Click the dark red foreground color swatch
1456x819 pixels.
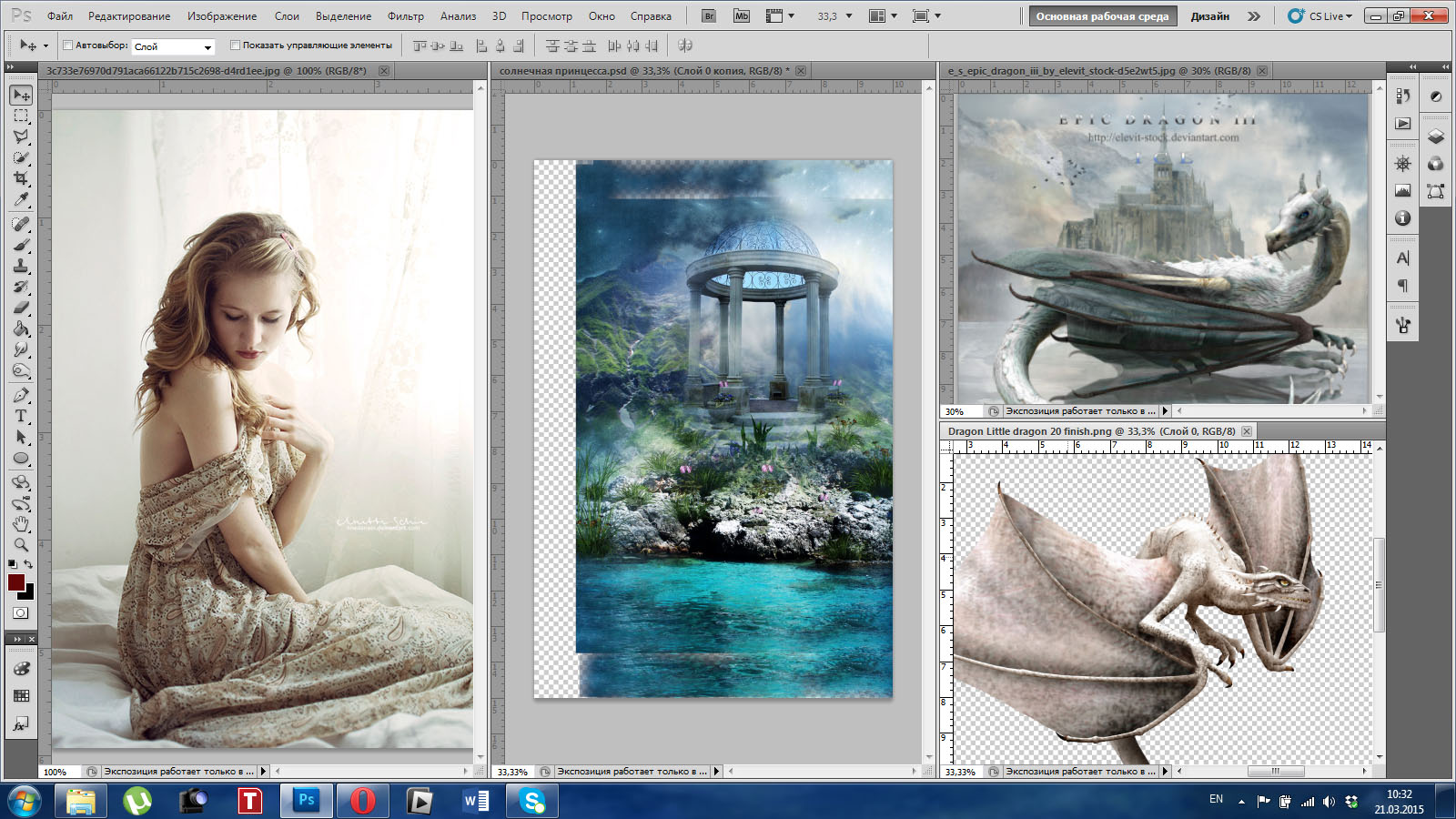[x=15, y=582]
